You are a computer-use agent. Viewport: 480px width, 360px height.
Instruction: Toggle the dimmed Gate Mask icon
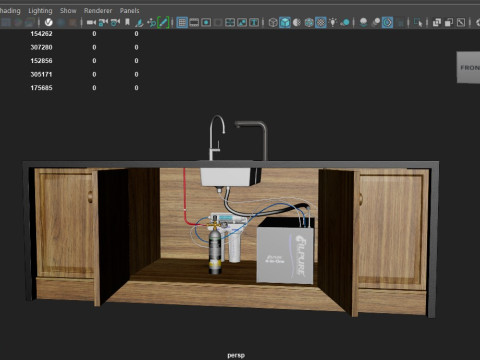[x=218, y=22]
